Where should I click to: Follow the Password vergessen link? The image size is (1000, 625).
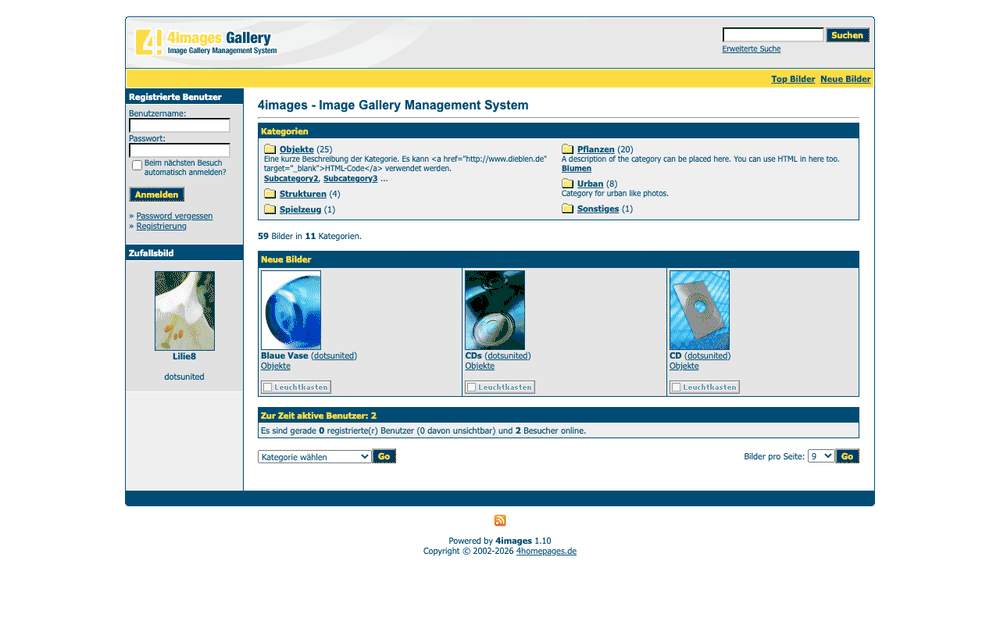[175, 216]
